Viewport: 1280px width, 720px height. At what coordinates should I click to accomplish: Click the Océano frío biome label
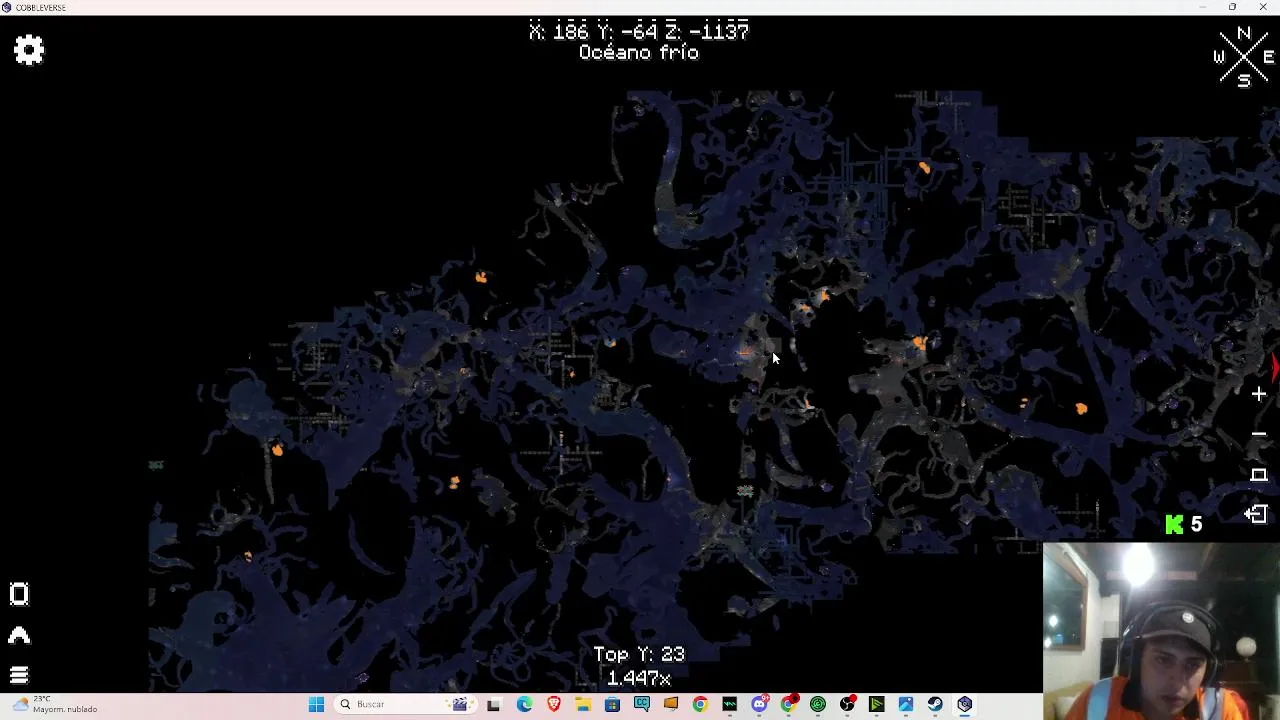pos(639,53)
